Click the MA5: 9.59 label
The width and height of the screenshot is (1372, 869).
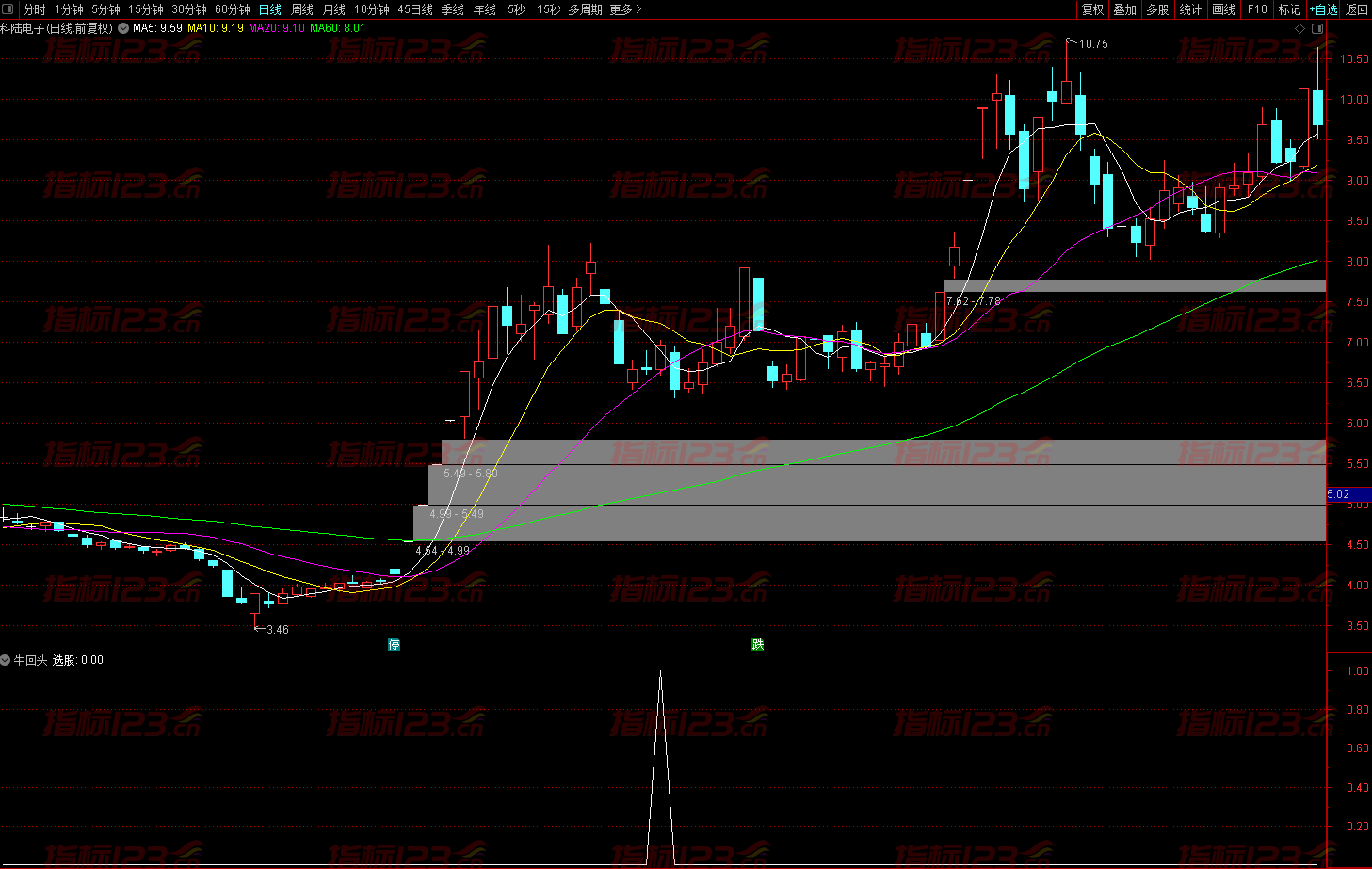157,28
